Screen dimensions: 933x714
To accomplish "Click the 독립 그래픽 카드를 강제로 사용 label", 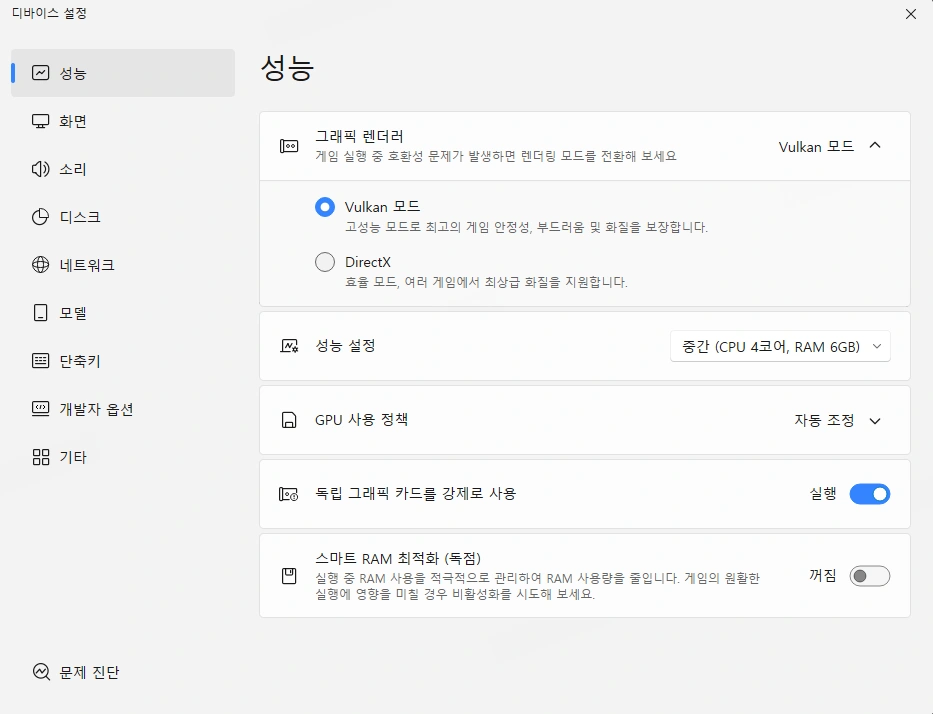I will (x=415, y=493).
